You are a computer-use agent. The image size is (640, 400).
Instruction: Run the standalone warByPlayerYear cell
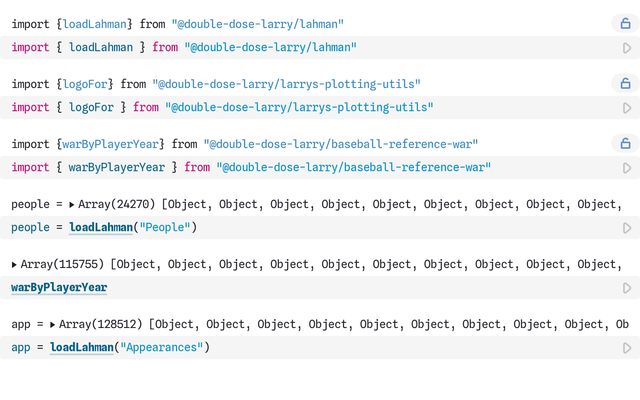[626, 288]
